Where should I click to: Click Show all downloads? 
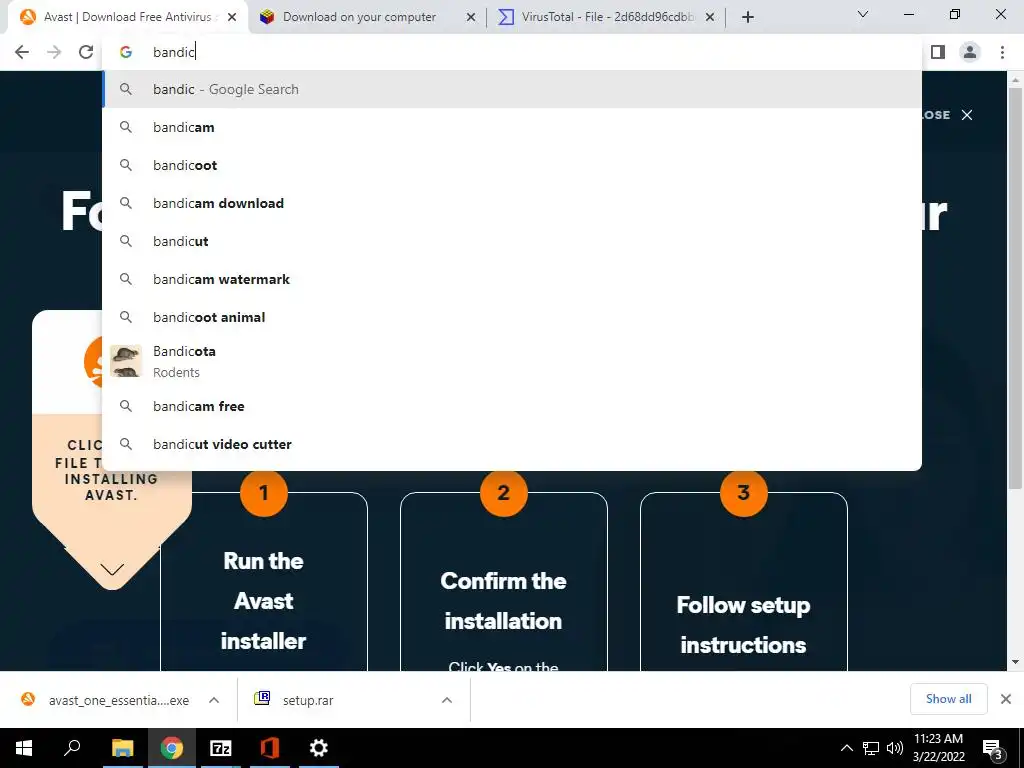(x=948, y=699)
